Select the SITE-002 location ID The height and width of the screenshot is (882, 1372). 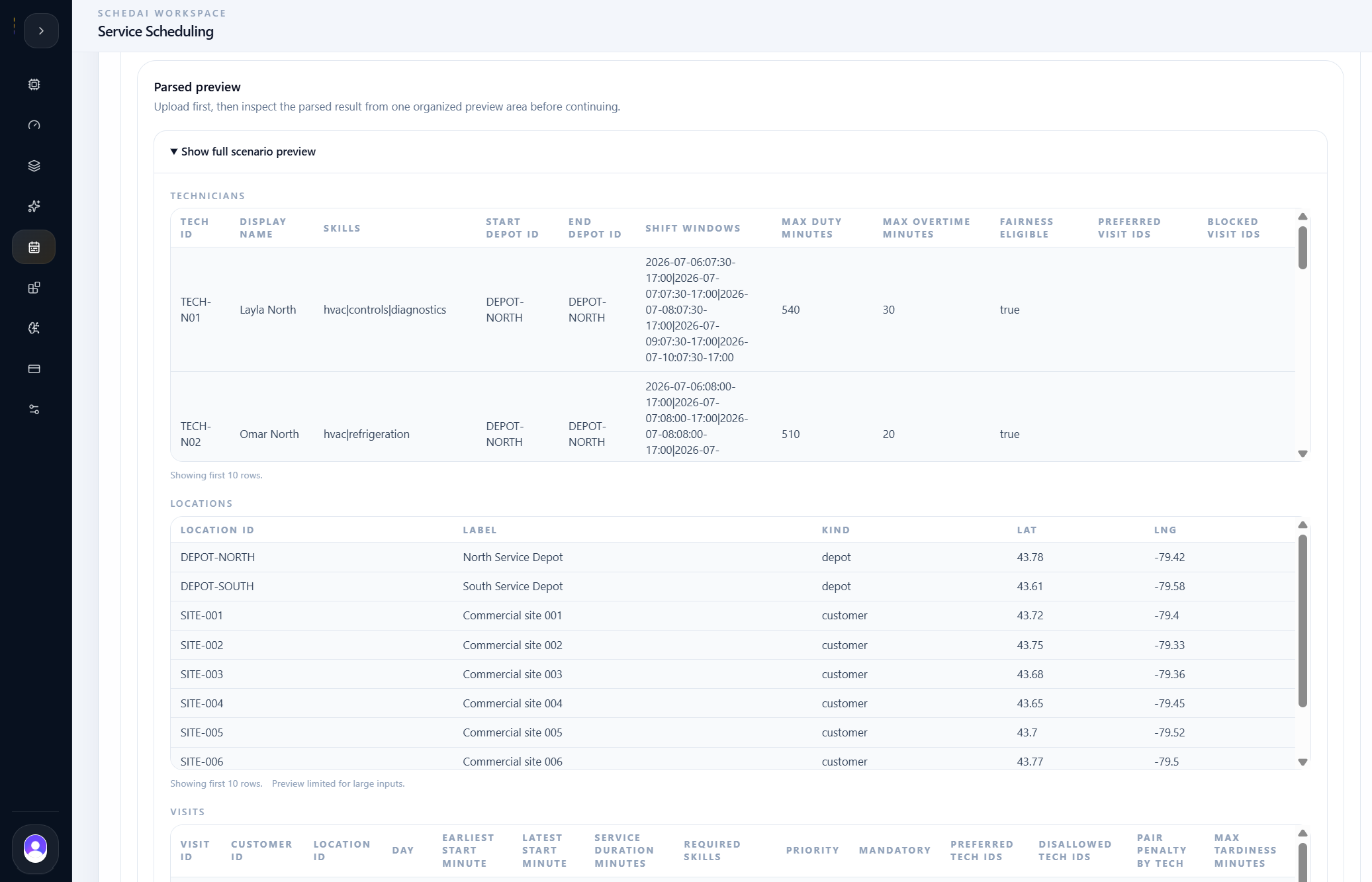[201, 645]
